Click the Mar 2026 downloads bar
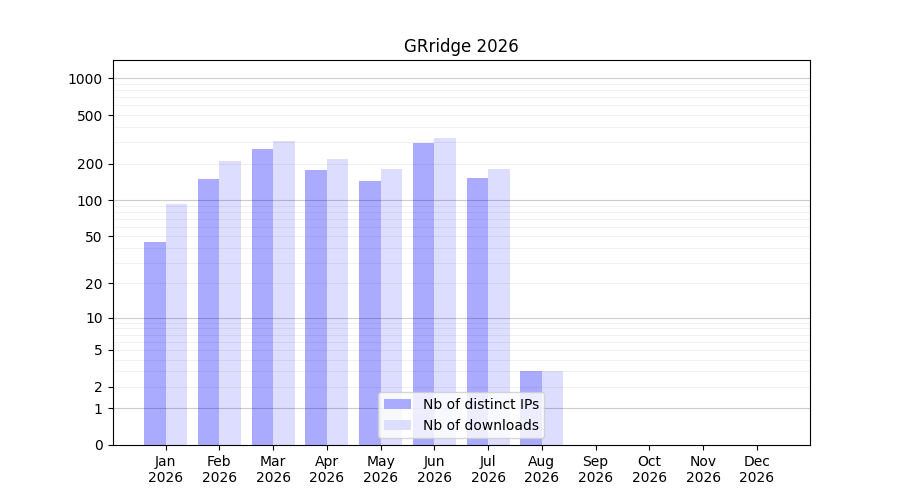Viewport: 900px width, 500px height. coord(284,293)
